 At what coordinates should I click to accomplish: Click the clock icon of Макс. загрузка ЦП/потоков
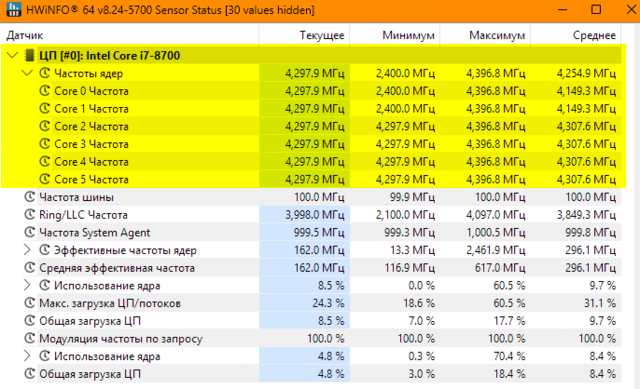point(29,303)
